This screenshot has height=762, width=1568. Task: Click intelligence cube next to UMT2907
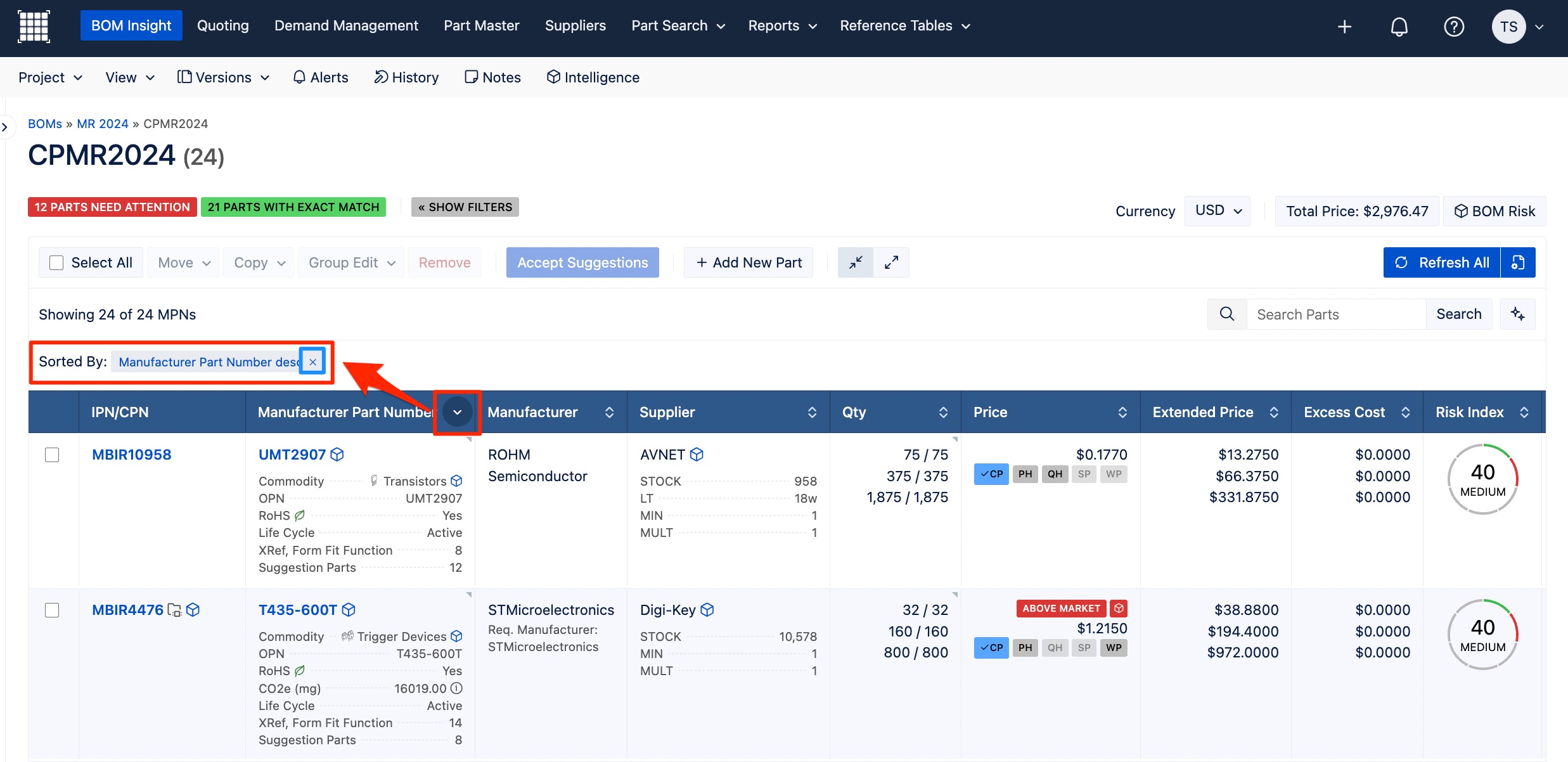tap(337, 455)
